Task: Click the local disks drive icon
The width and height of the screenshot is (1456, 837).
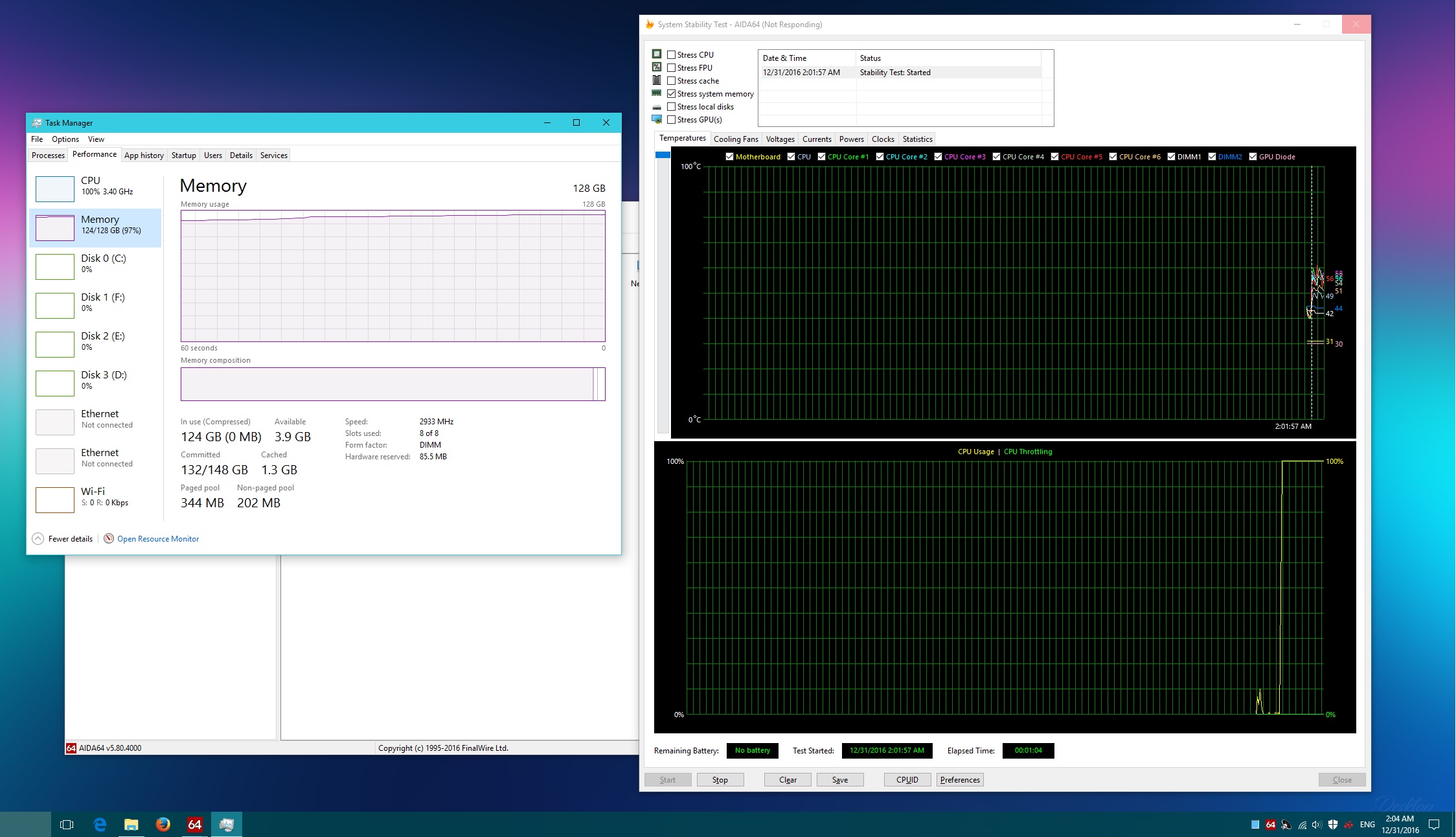Action: coord(657,107)
